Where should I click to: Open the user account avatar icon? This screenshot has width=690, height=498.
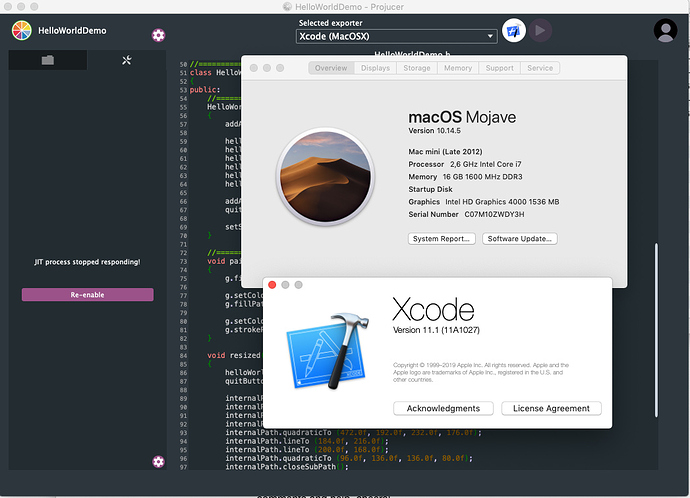665,30
